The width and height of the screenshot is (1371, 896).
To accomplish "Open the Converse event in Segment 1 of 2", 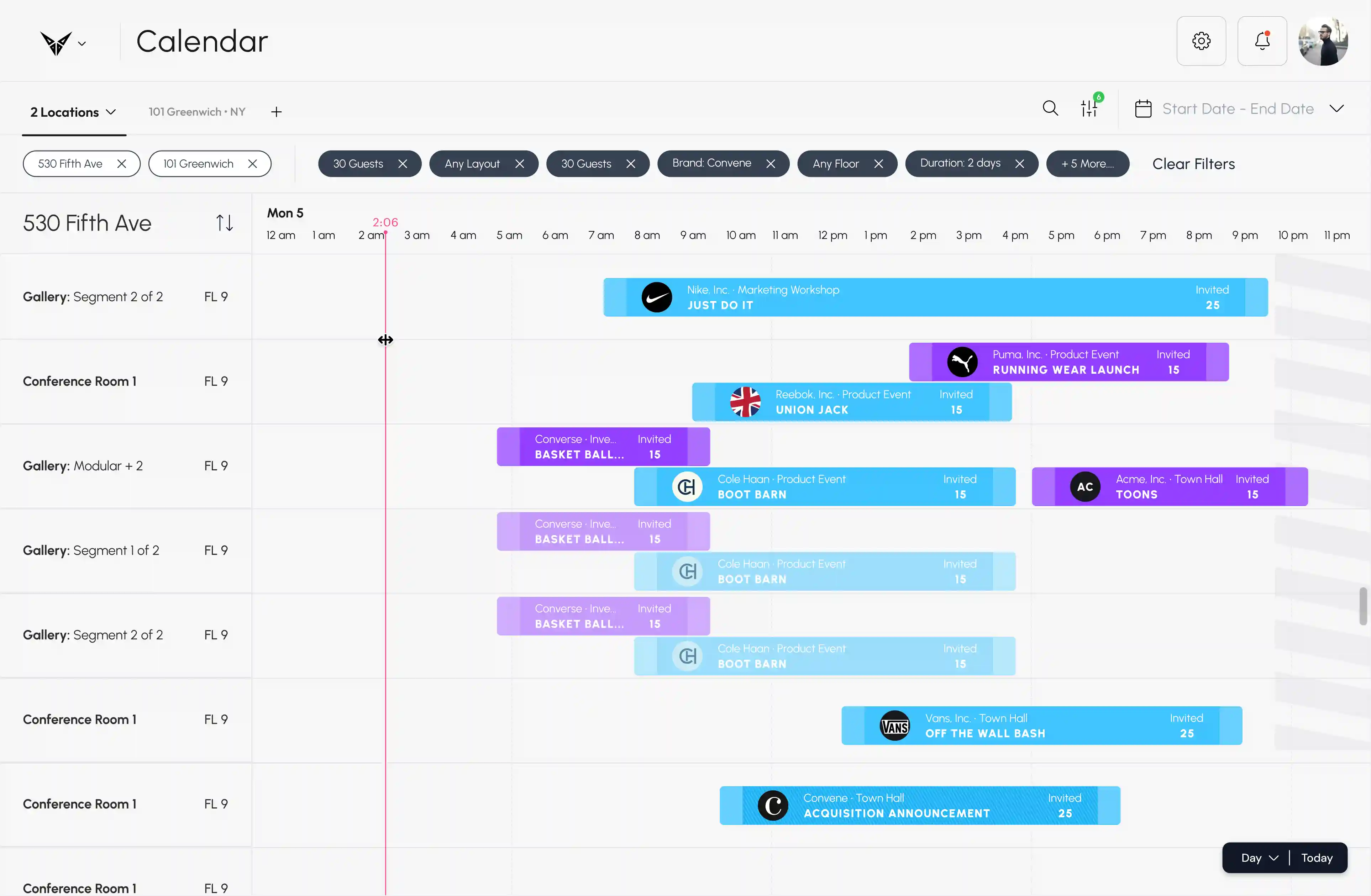I will 603,532.
